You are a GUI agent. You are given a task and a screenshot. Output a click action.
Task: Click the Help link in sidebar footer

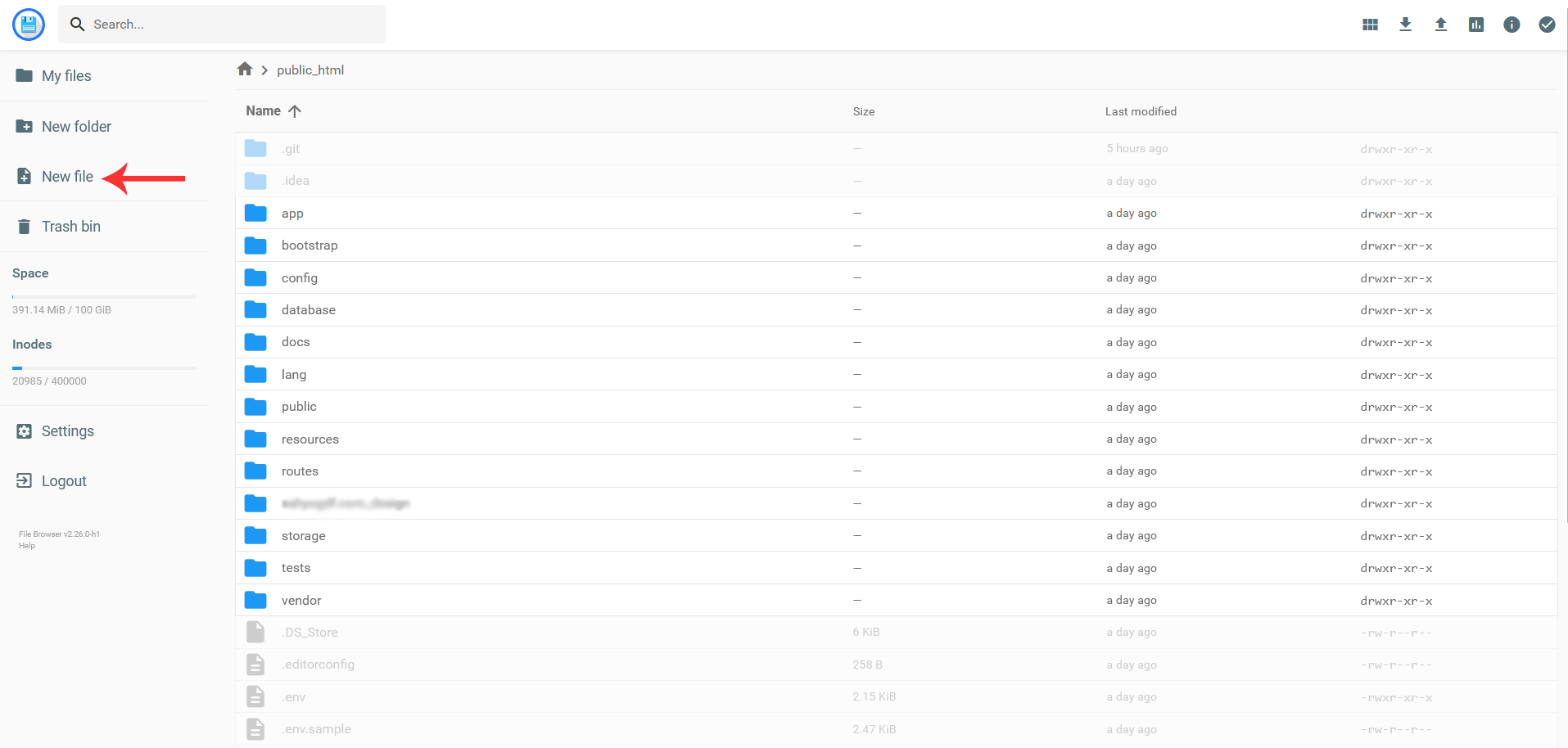coord(27,546)
